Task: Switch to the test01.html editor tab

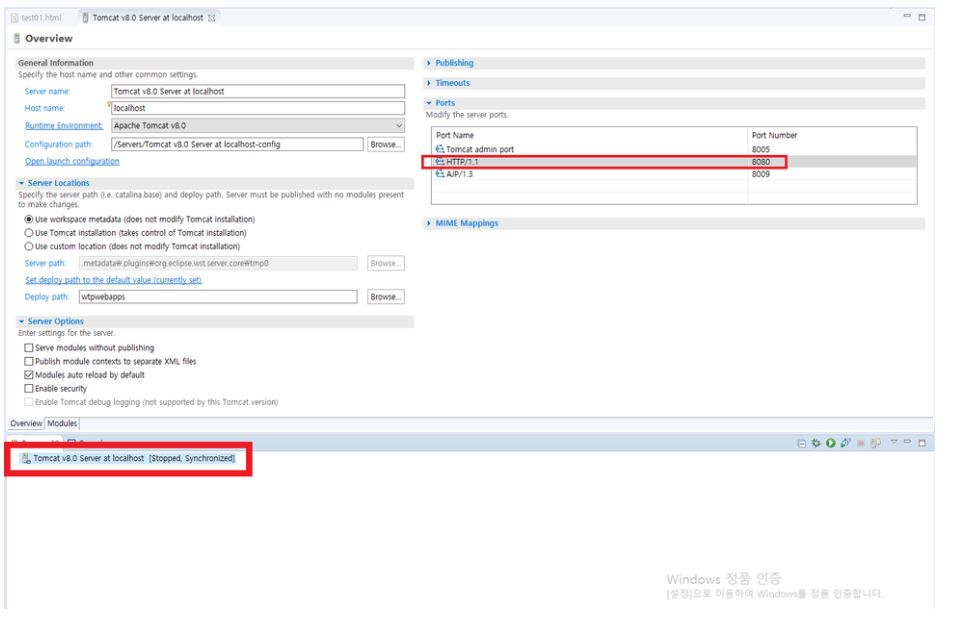Action: pyautogui.click(x=37, y=18)
